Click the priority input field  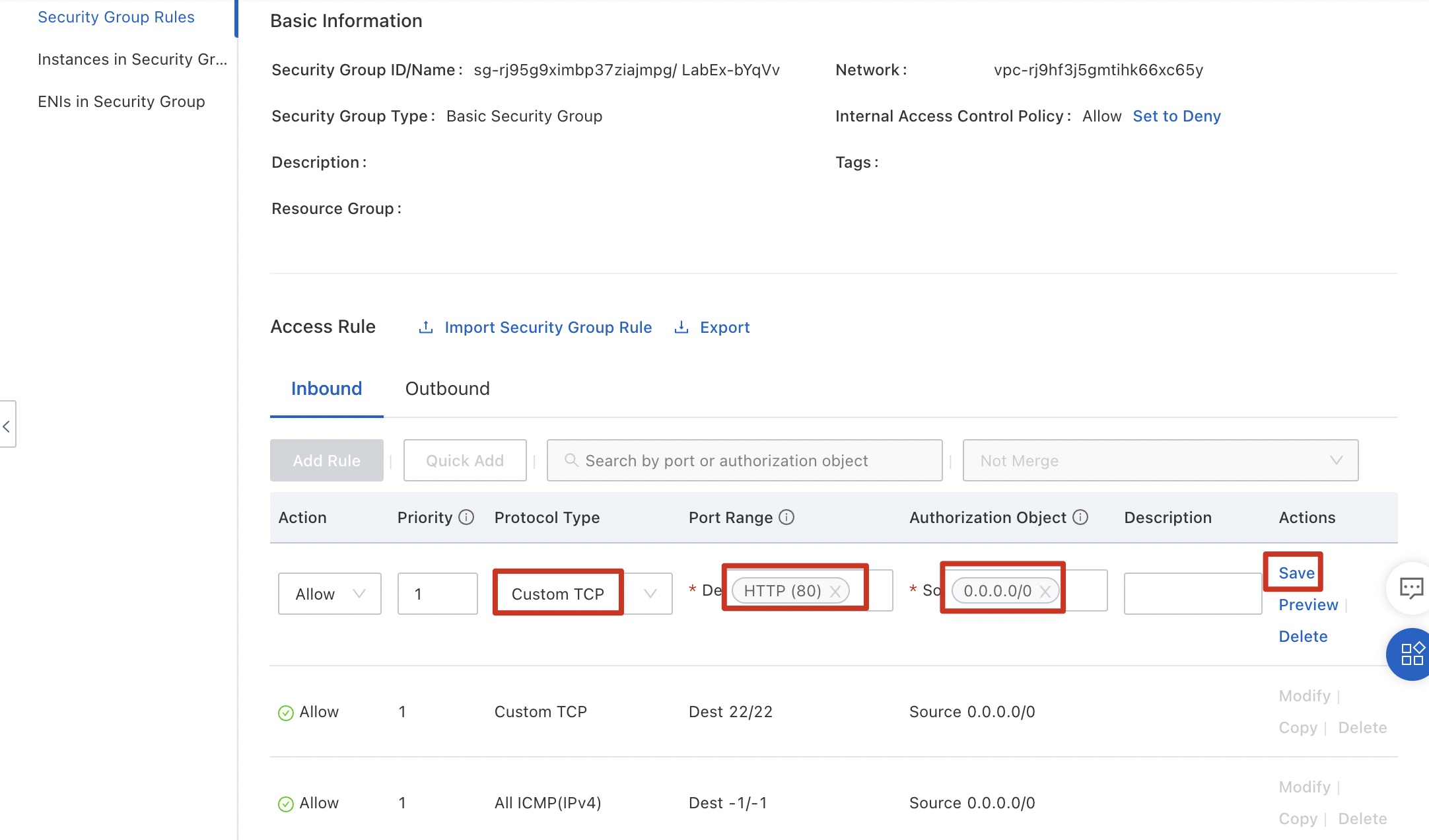coord(438,594)
